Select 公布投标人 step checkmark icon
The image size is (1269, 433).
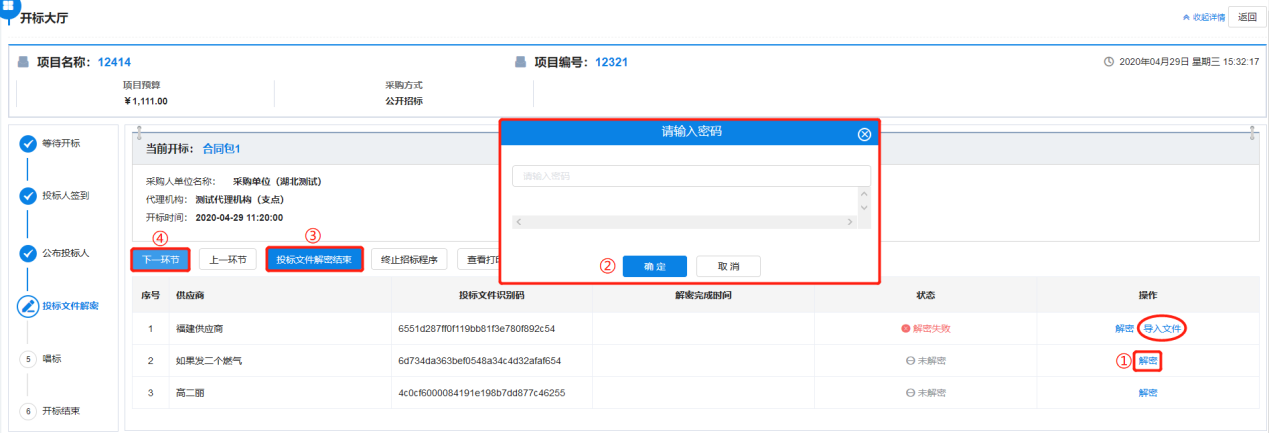pos(28,252)
